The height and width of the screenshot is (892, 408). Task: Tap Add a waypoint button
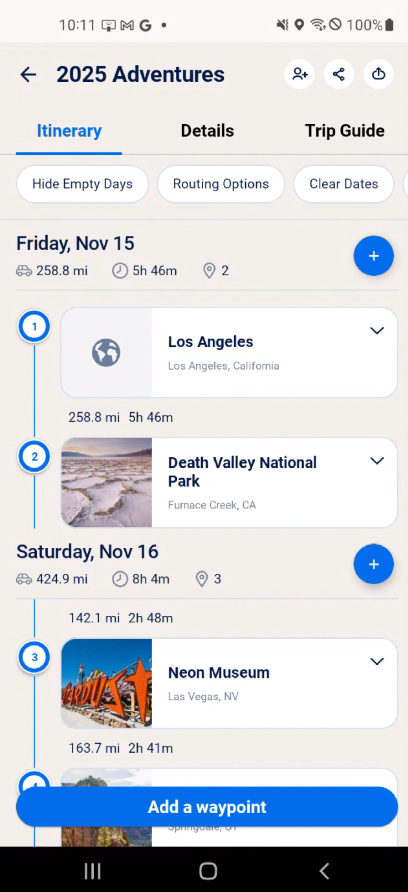pos(207,807)
